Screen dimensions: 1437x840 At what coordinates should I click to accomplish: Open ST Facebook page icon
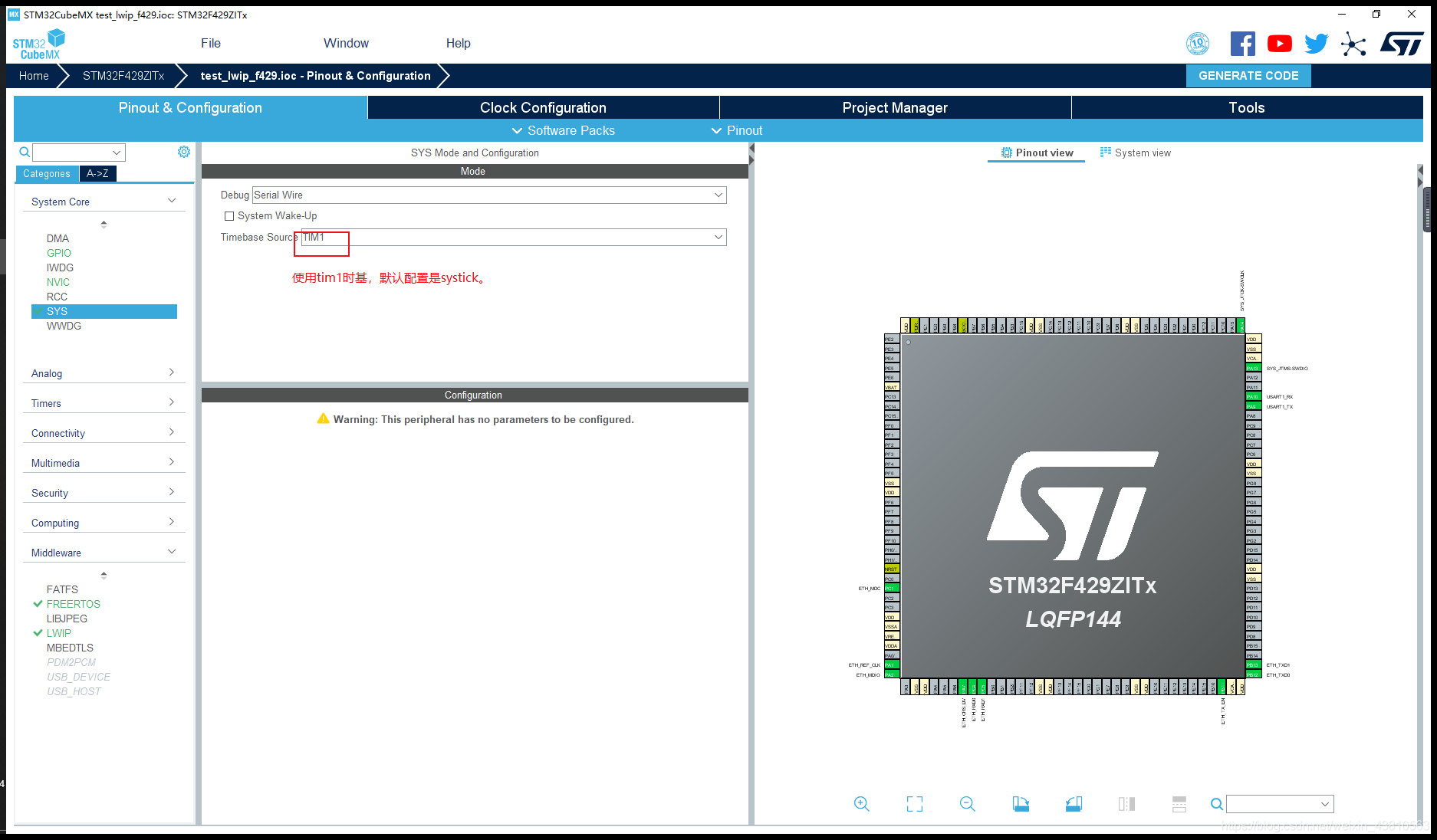coord(1242,44)
